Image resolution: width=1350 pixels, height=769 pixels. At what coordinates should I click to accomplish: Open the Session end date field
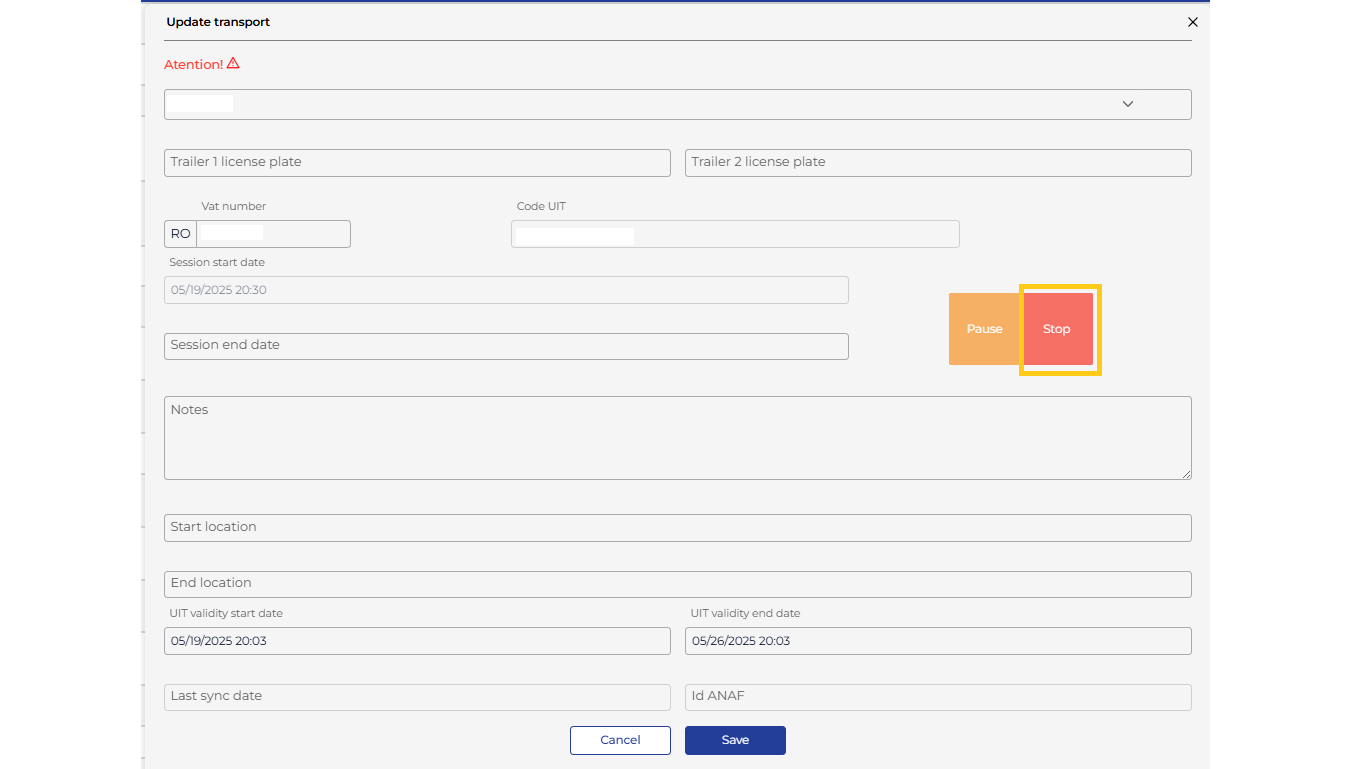tap(506, 346)
